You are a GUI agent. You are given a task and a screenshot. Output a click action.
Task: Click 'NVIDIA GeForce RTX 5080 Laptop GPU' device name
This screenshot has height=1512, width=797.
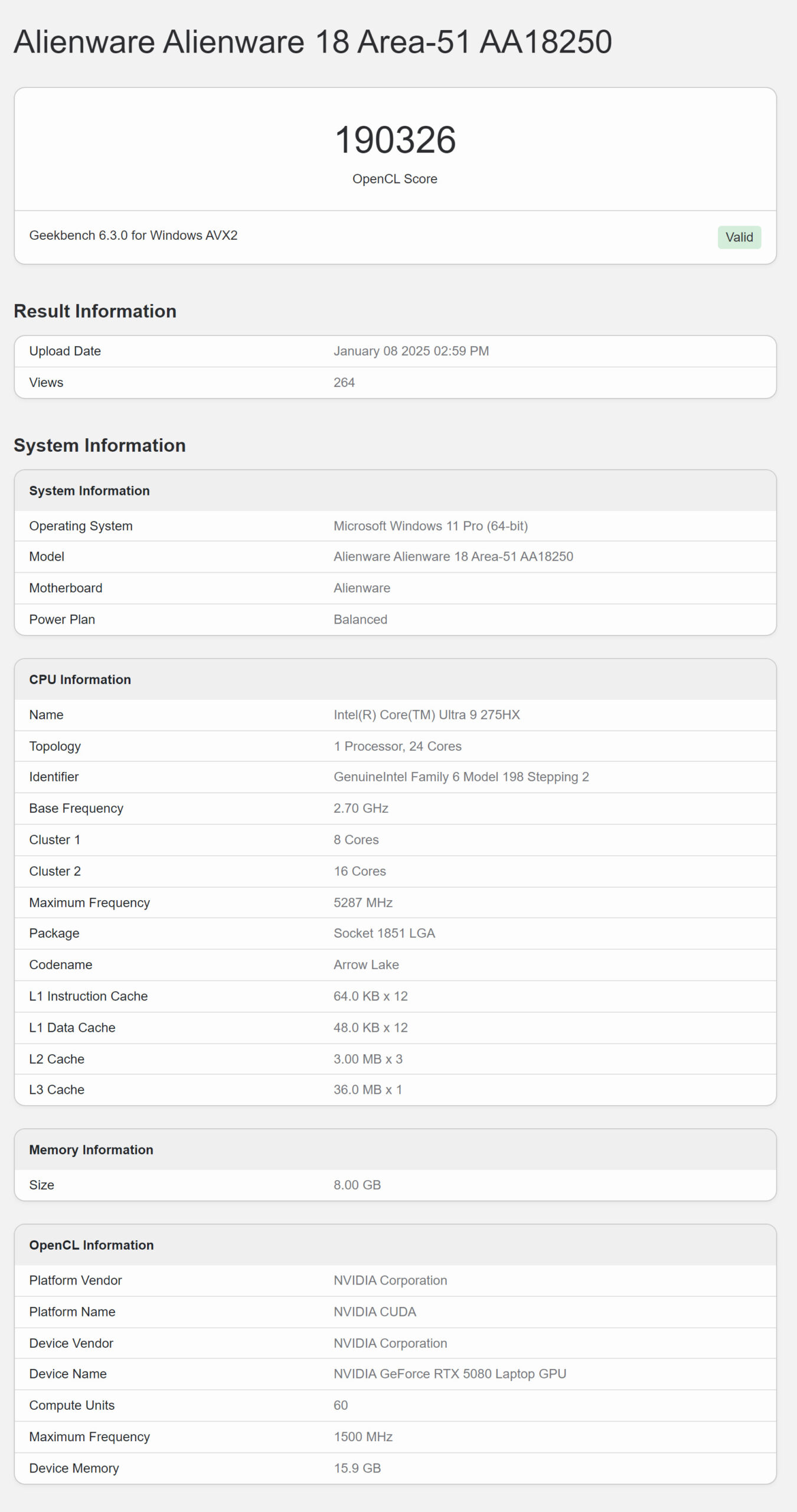click(450, 1374)
